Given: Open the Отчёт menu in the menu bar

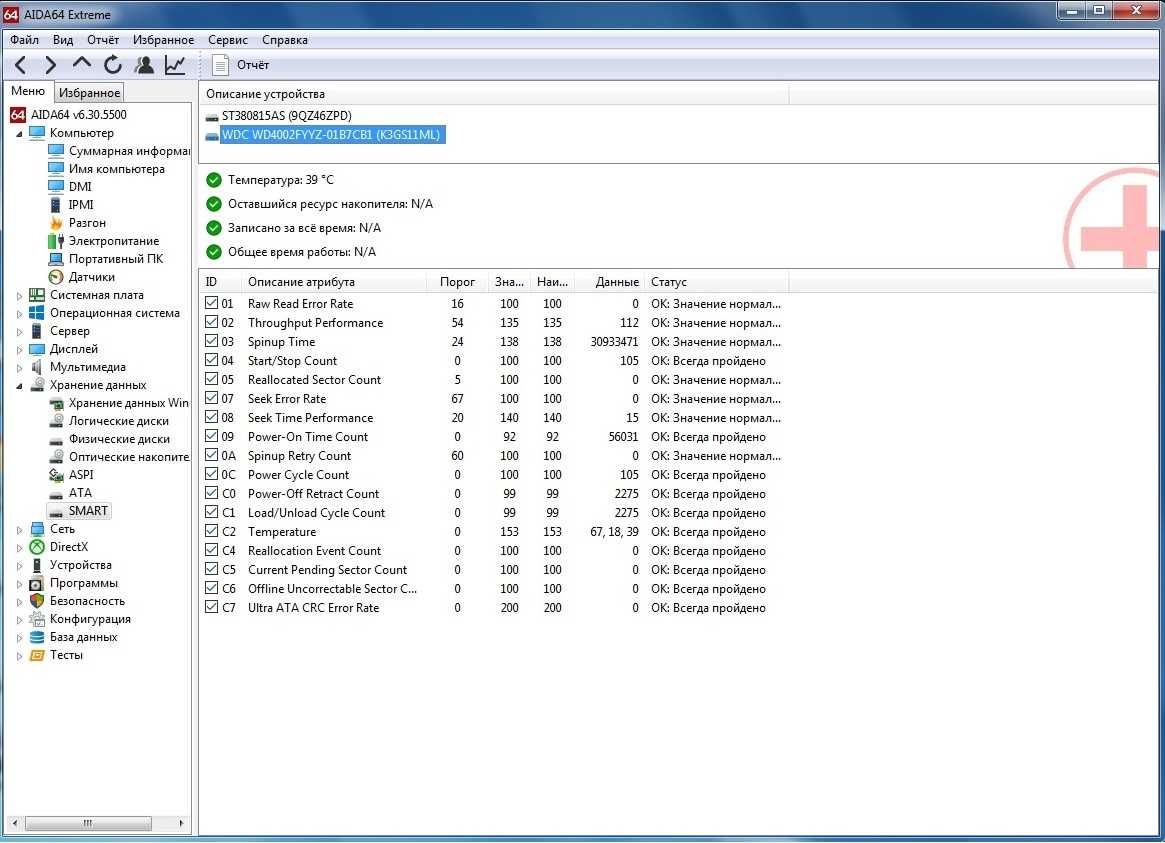Looking at the screenshot, I should pos(103,40).
